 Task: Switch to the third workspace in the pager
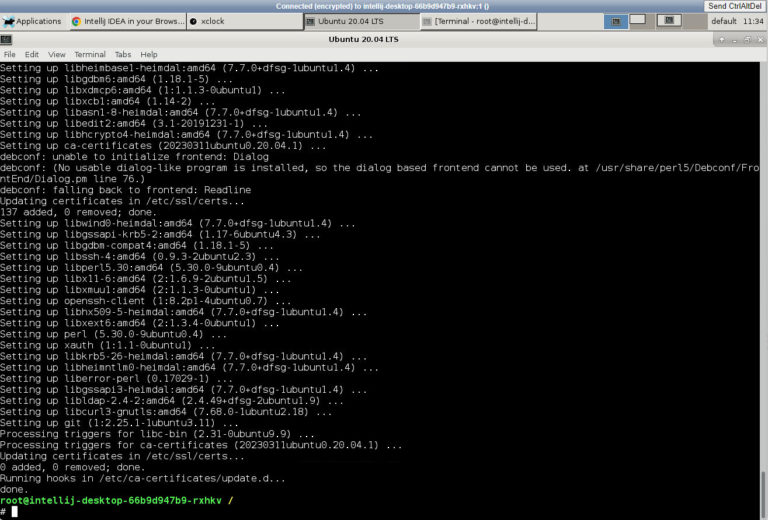(669, 21)
